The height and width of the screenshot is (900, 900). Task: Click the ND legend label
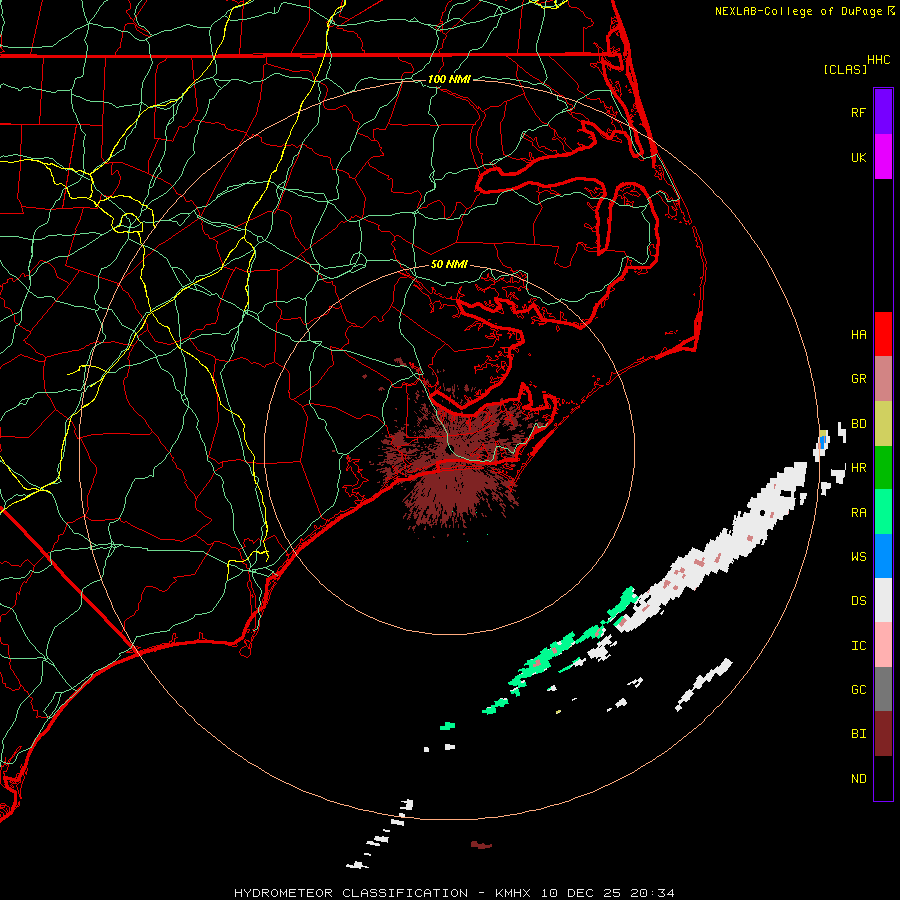858,778
